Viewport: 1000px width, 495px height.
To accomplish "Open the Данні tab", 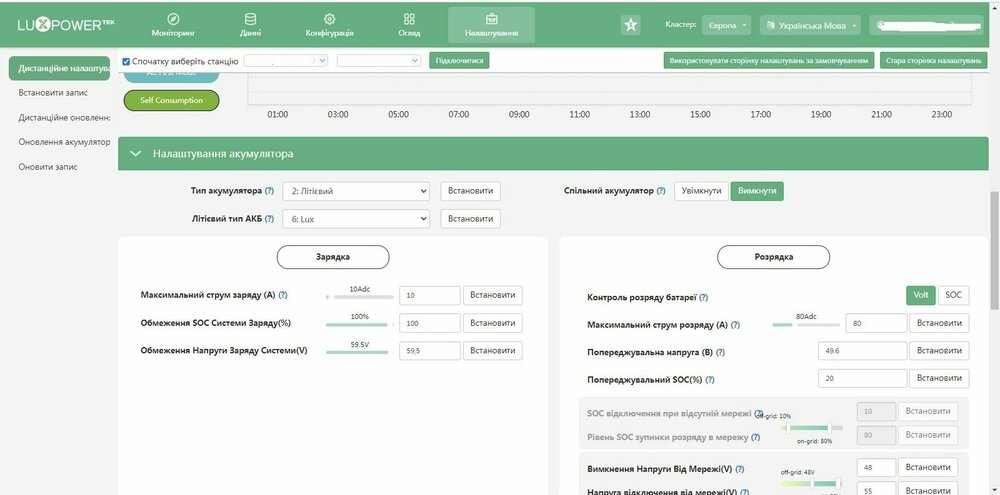I will [251, 25].
